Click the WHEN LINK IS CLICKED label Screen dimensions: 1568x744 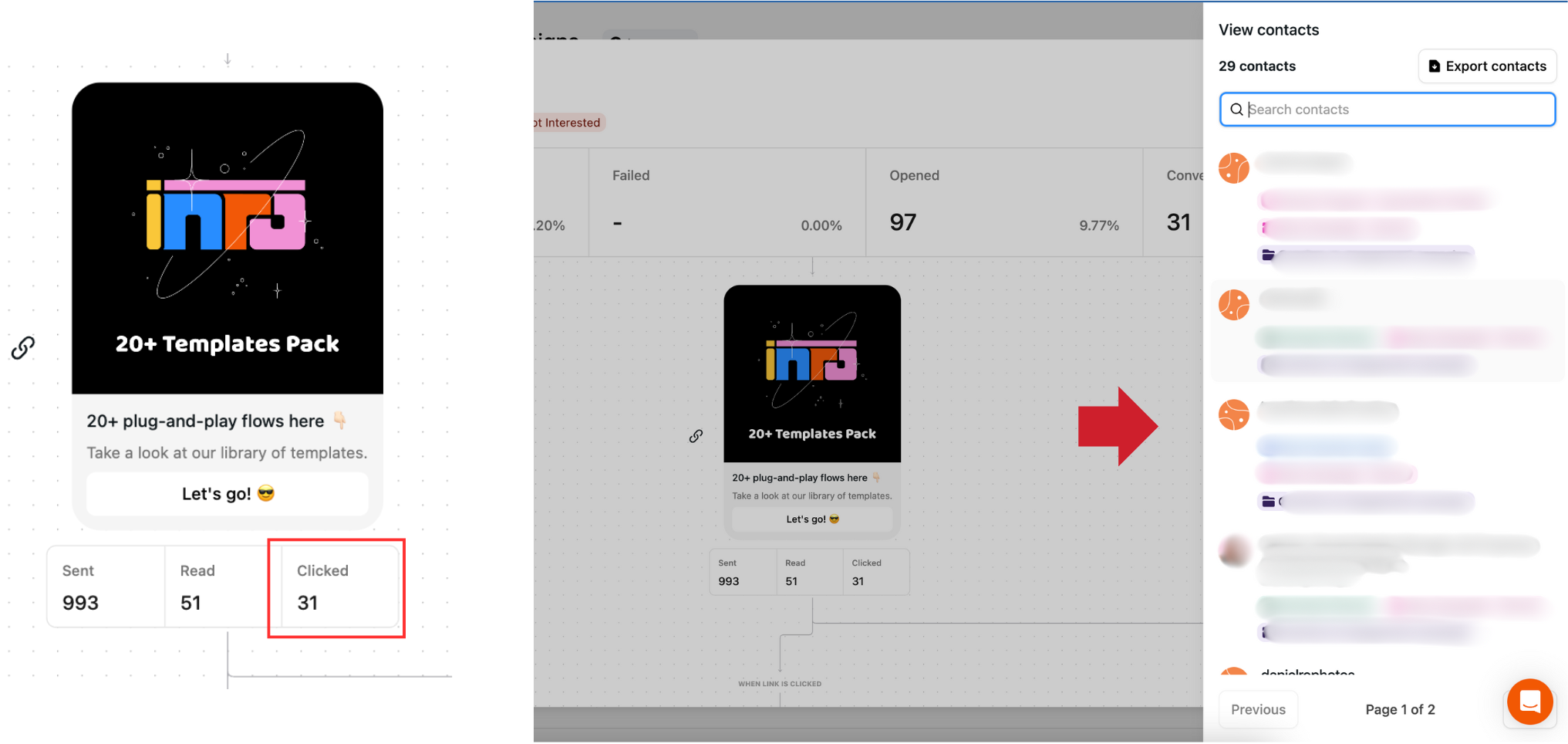780,684
